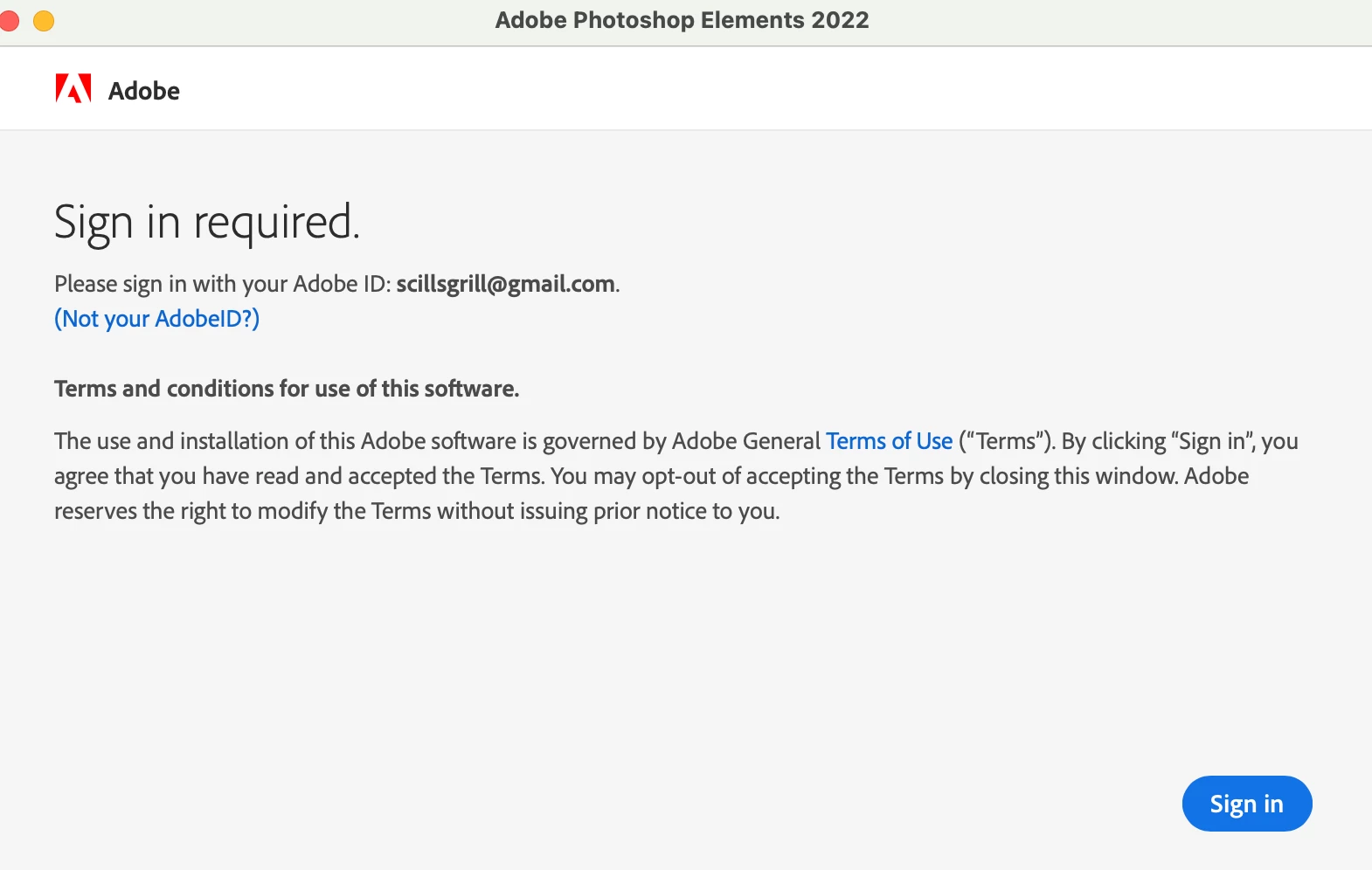
Task: Click the Sign in required heading
Action: pos(207,222)
